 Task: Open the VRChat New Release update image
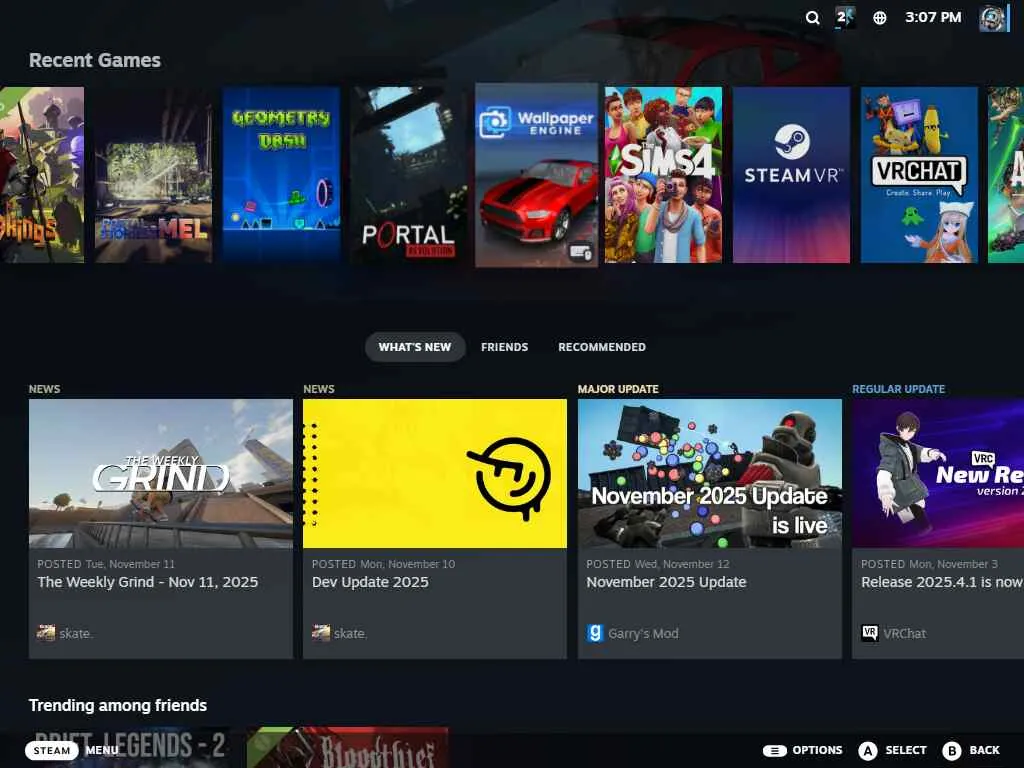point(938,473)
